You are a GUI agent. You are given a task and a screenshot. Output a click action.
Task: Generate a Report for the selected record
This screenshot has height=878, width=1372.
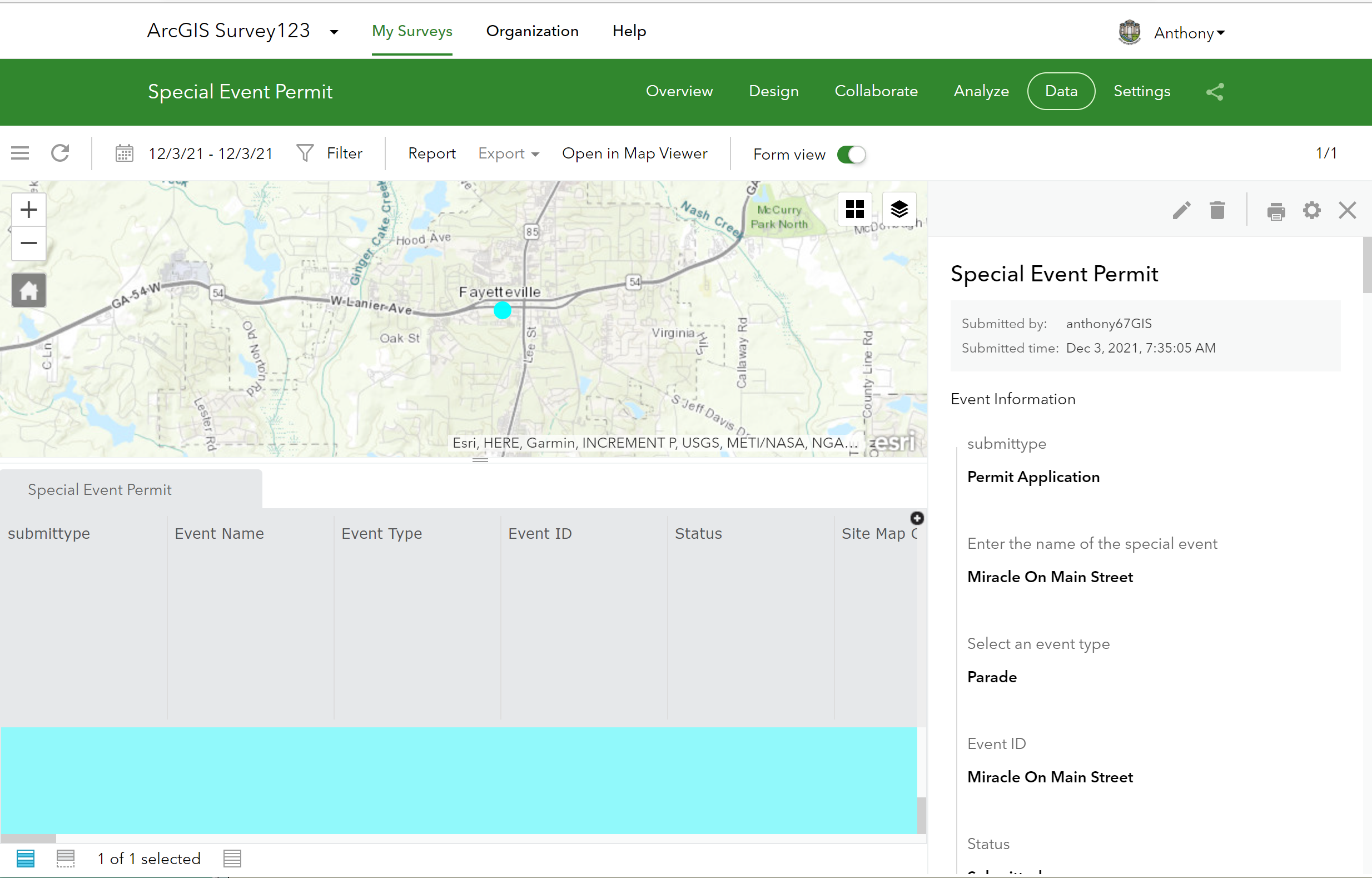pos(431,153)
